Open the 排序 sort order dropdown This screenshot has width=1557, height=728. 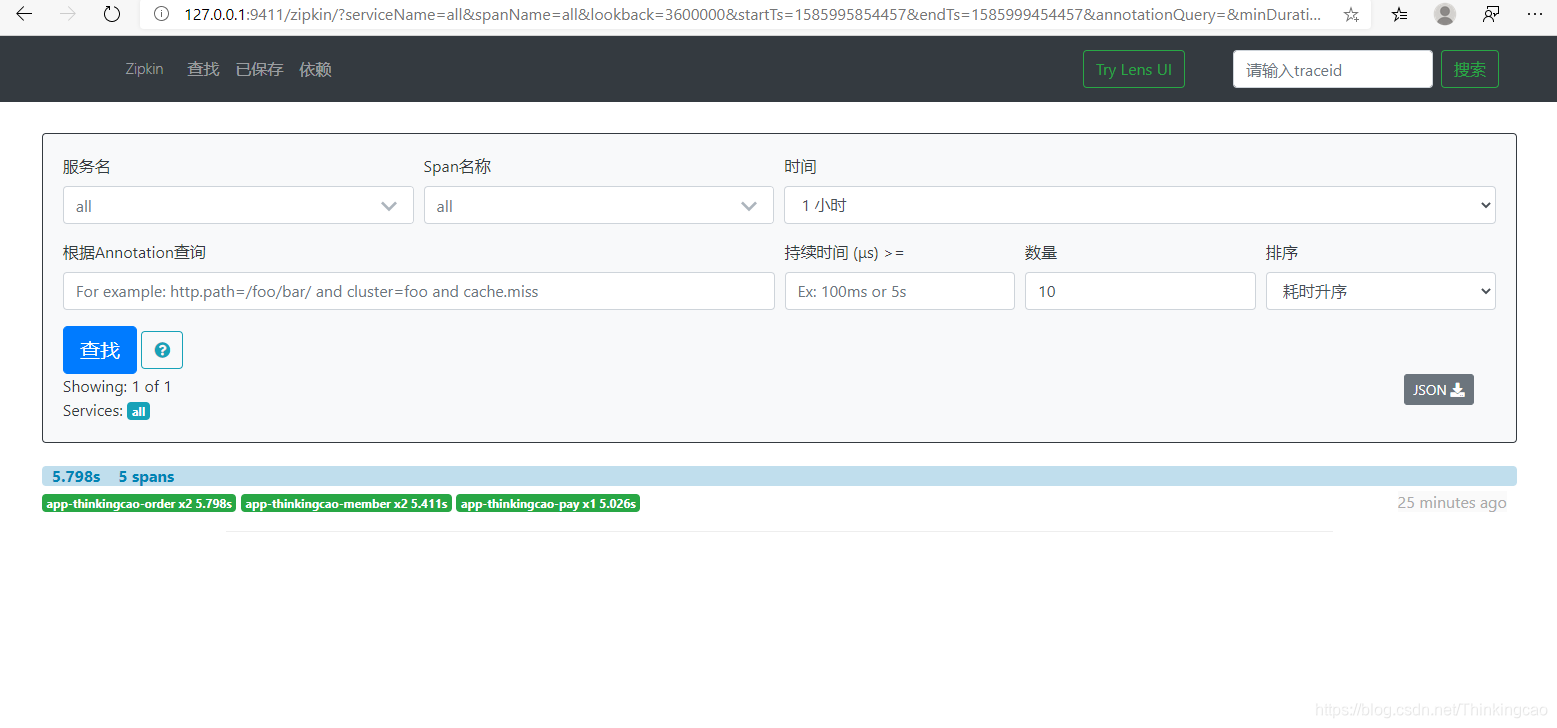tap(1381, 291)
